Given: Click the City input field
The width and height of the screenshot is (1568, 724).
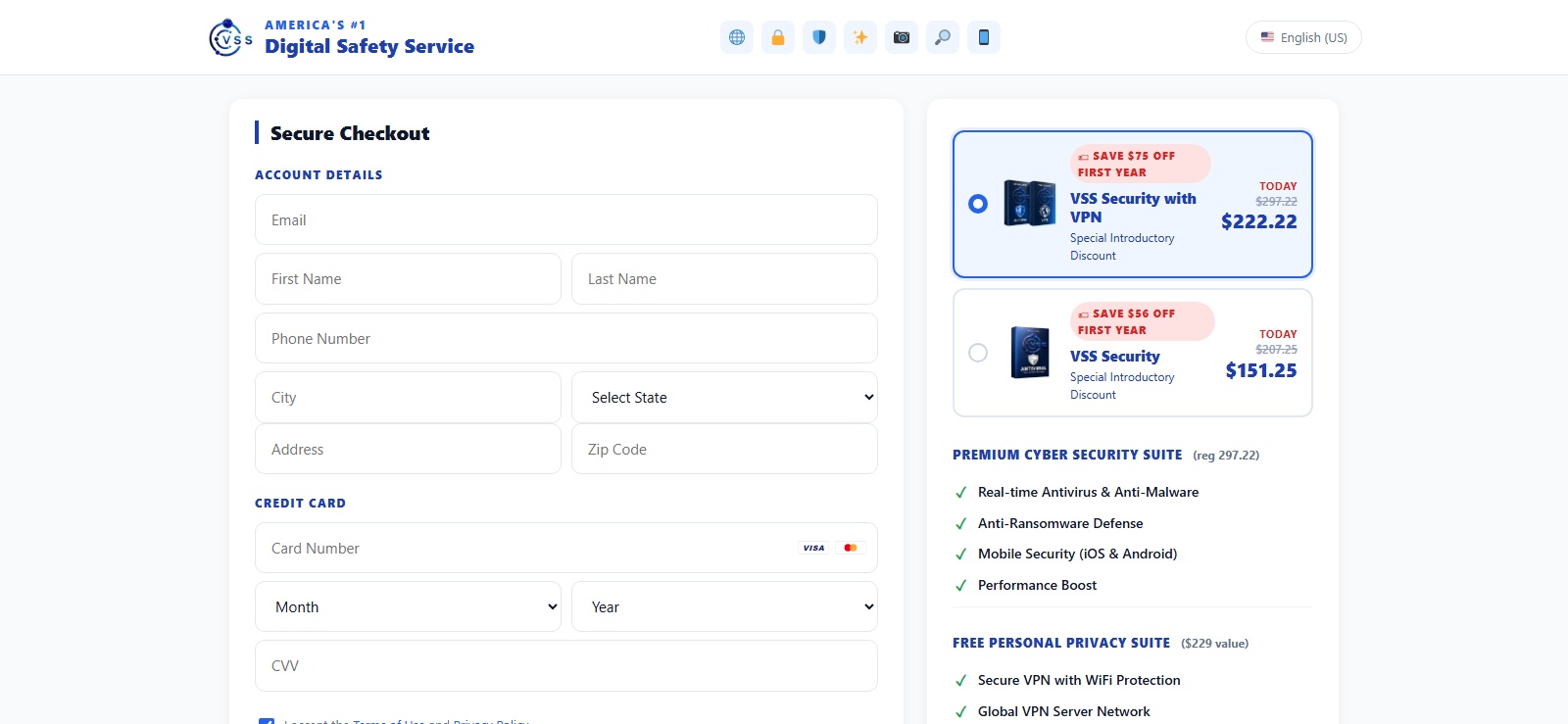Looking at the screenshot, I should (x=408, y=398).
